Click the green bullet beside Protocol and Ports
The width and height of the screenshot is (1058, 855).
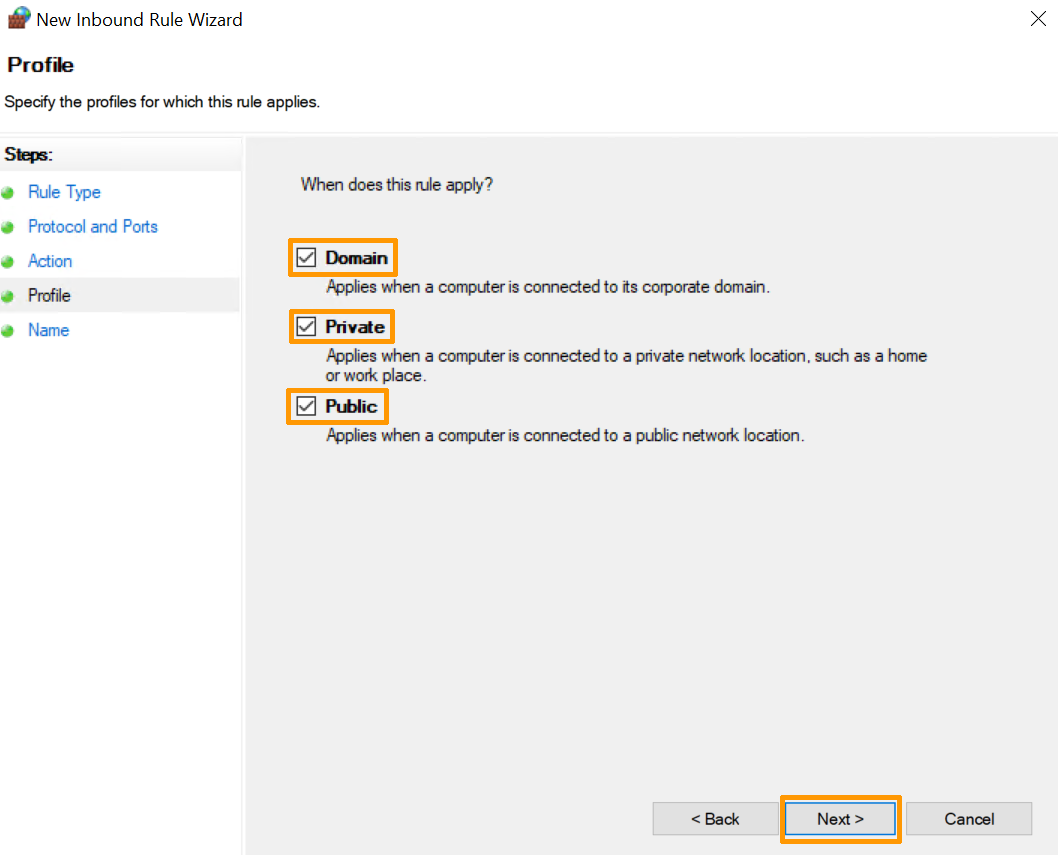click(8, 227)
